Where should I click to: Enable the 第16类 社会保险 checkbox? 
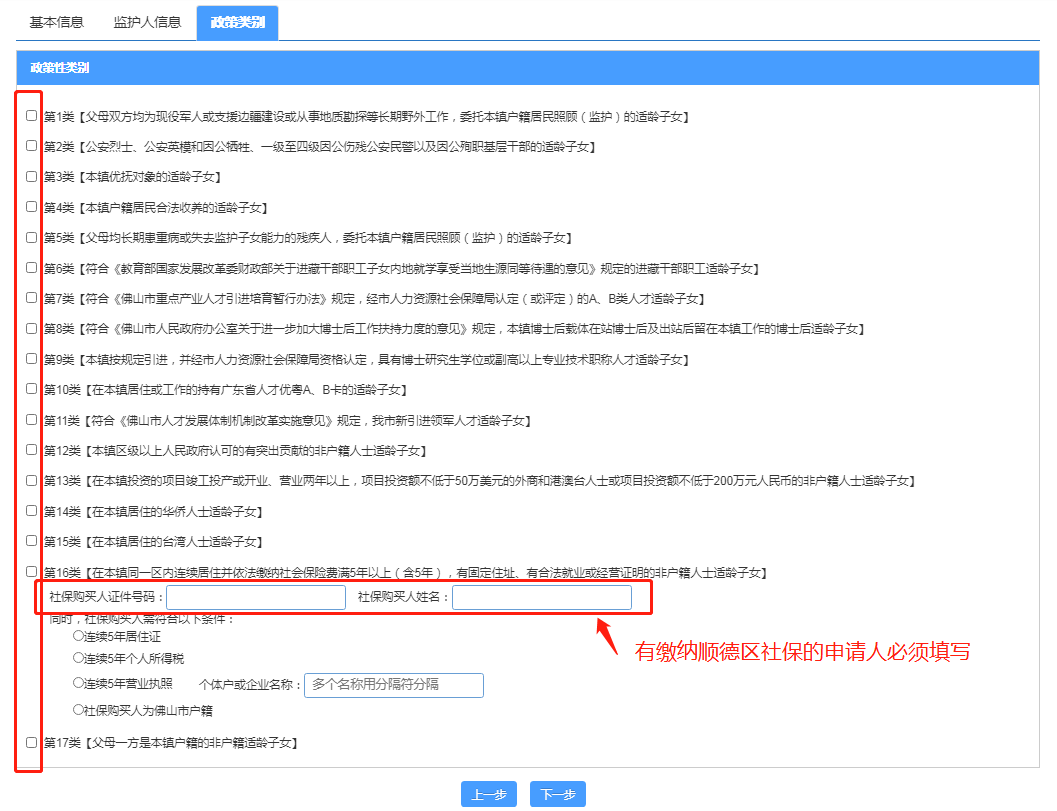pos(32,572)
